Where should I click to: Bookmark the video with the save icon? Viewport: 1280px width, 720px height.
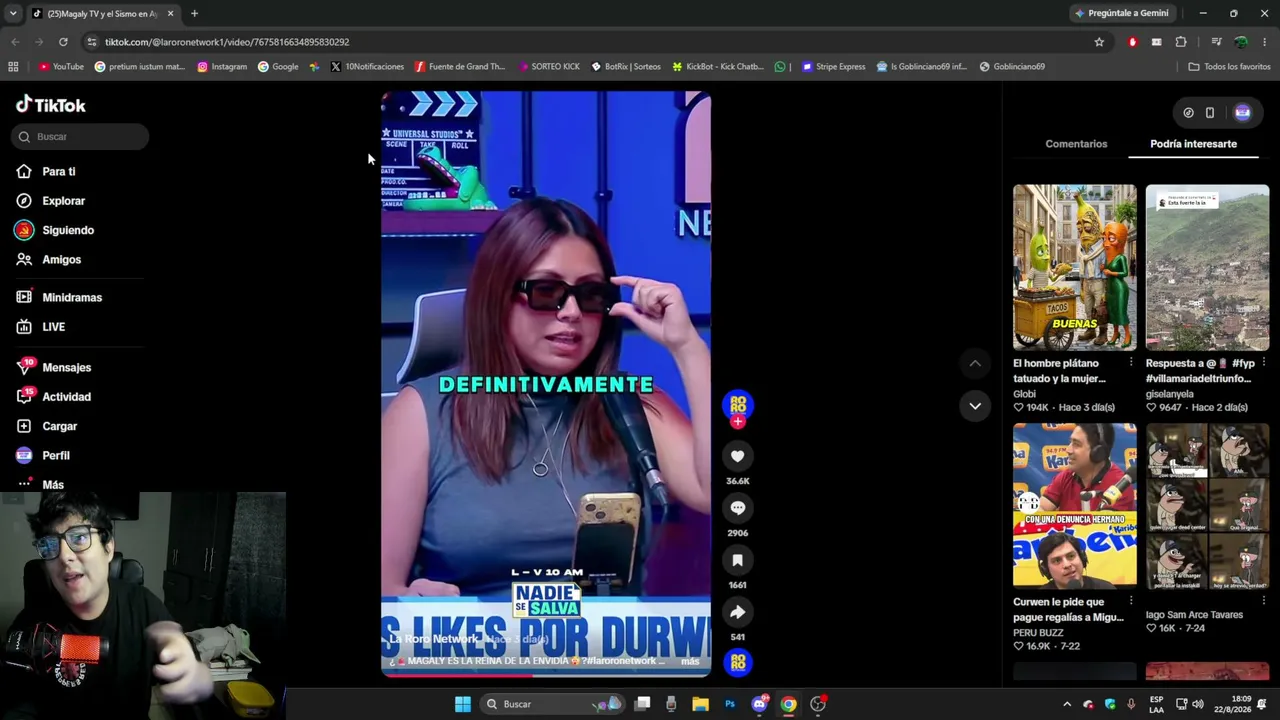pos(738,560)
